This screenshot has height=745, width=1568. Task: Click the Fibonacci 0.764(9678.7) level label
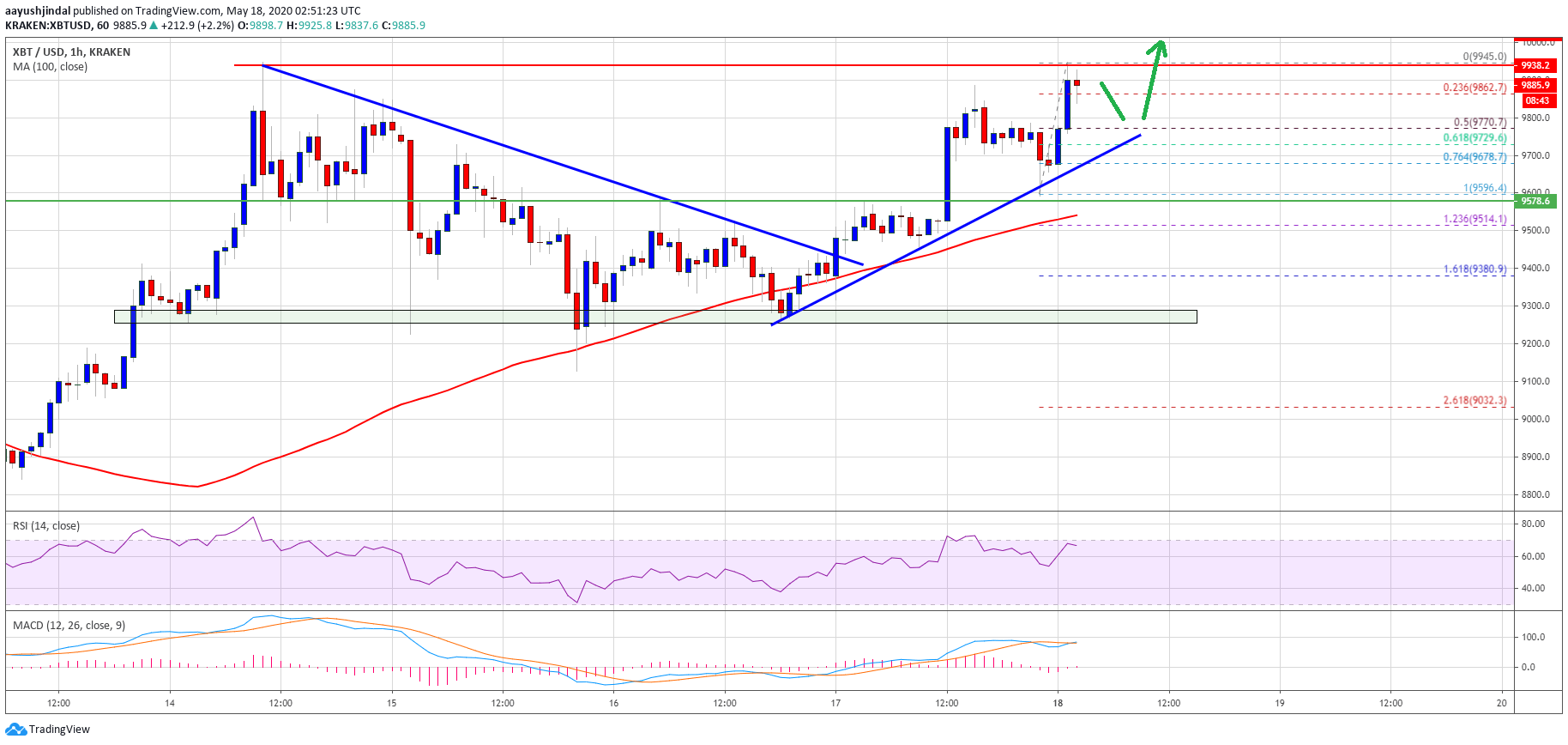pyautogui.click(x=1475, y=157)
